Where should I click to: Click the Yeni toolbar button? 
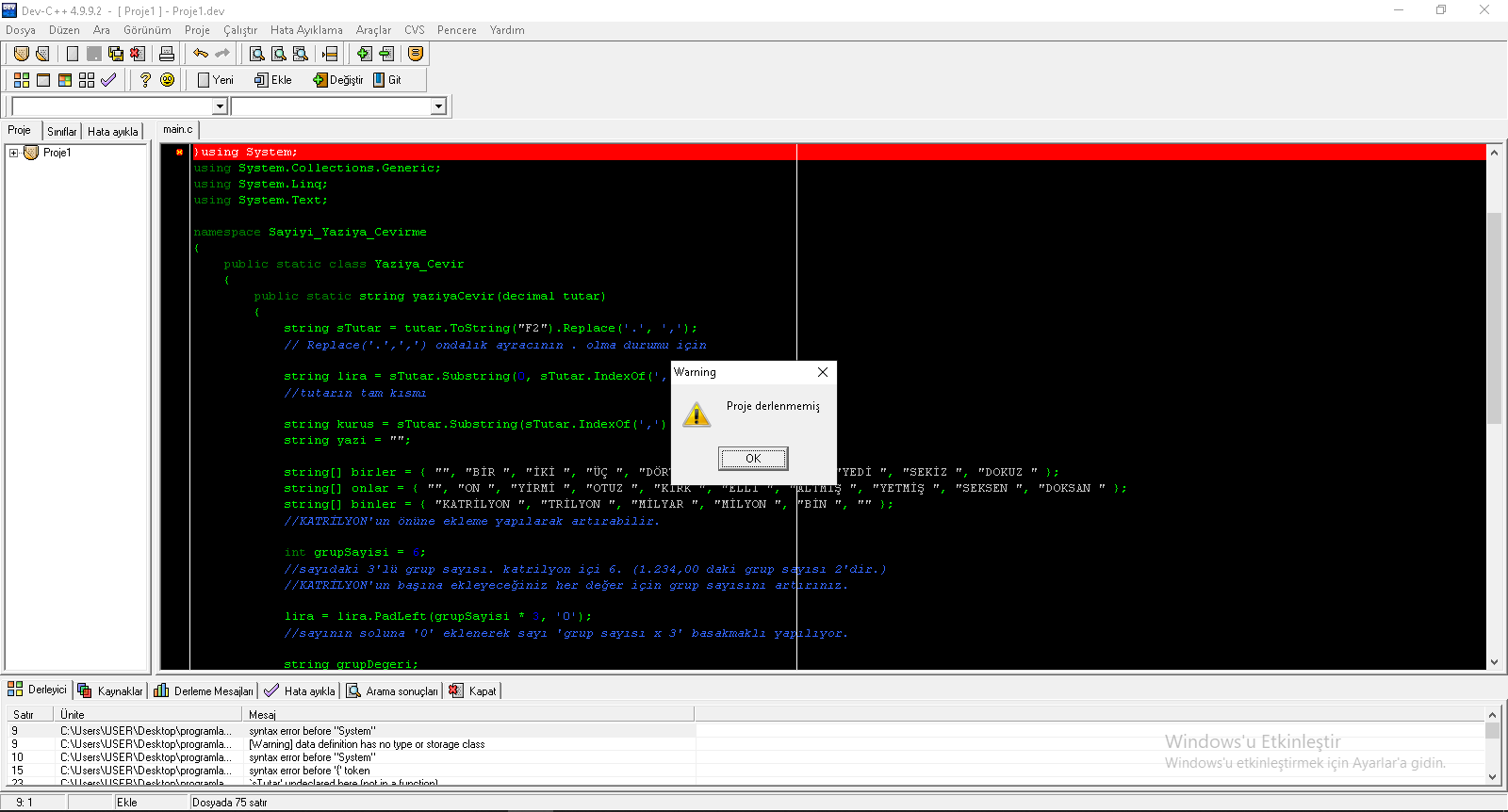pyautogui.click(x=216, y=80)
